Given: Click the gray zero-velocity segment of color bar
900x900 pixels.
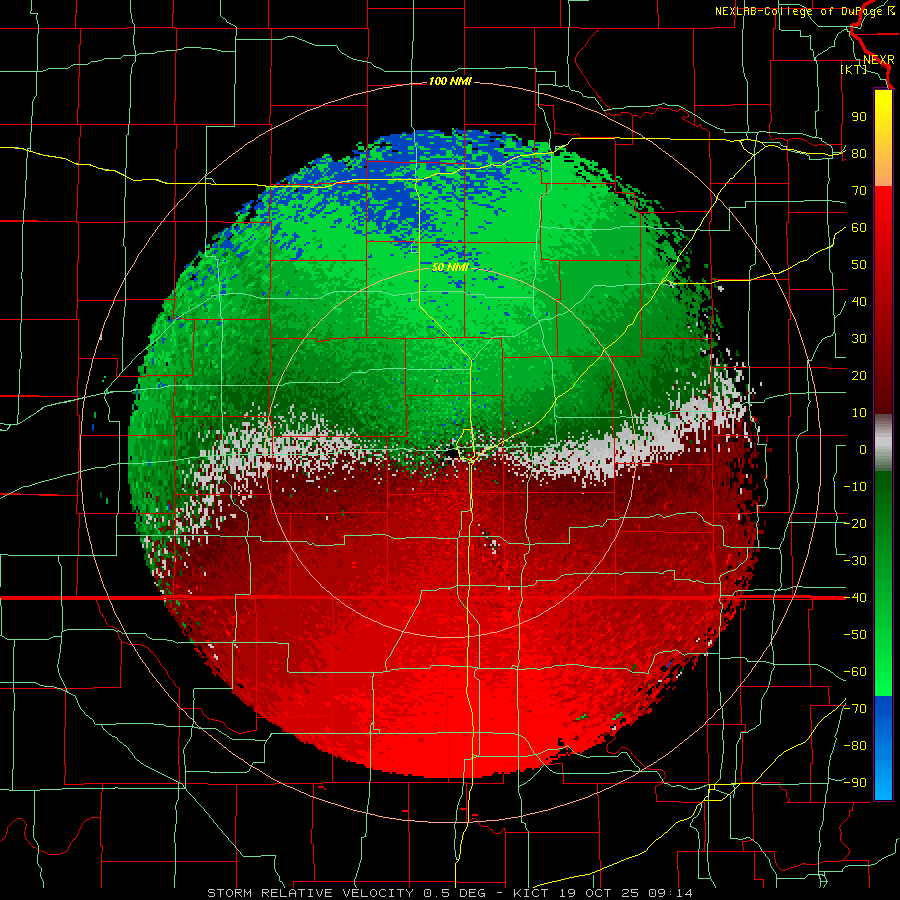Looking at the screenshot, I should 883,443.
